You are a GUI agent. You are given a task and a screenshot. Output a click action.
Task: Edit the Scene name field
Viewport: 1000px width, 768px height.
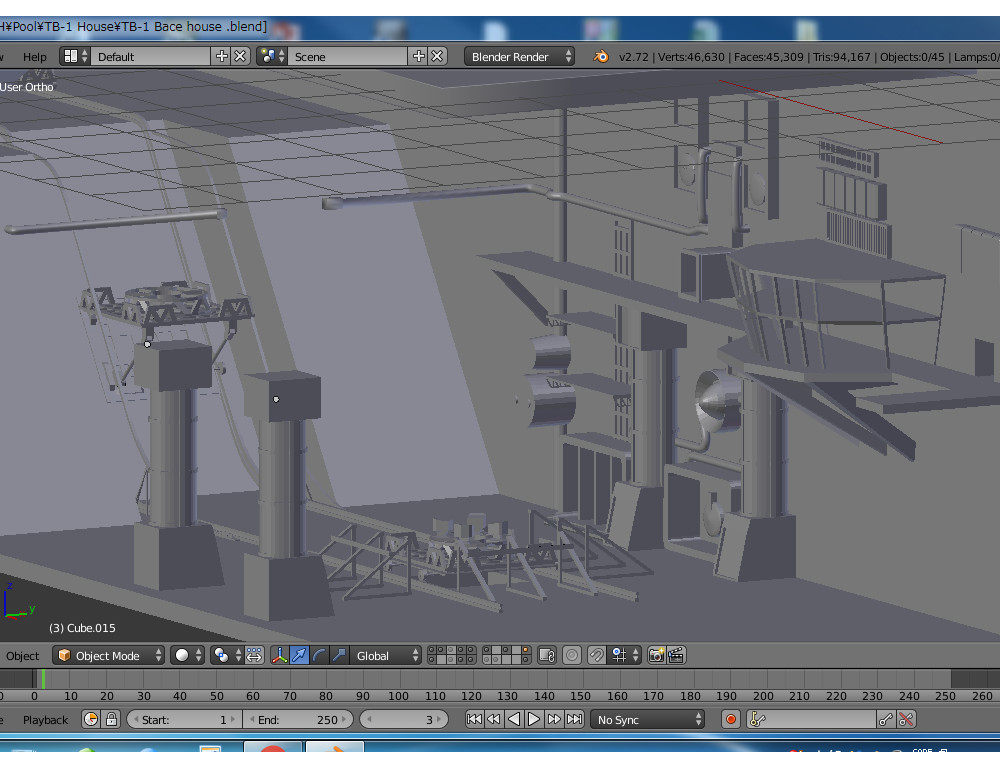pos(348,56)
